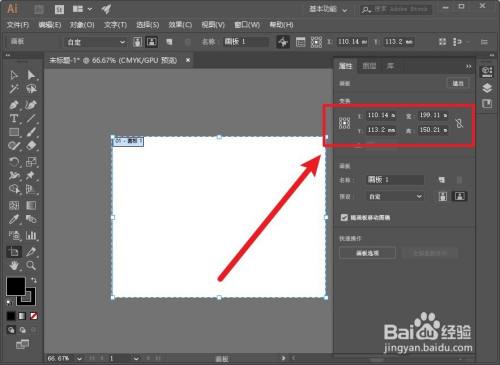This screenshot has width=500, height=365.
Task: Select the Blend tool
Action: tap(31, 219)
